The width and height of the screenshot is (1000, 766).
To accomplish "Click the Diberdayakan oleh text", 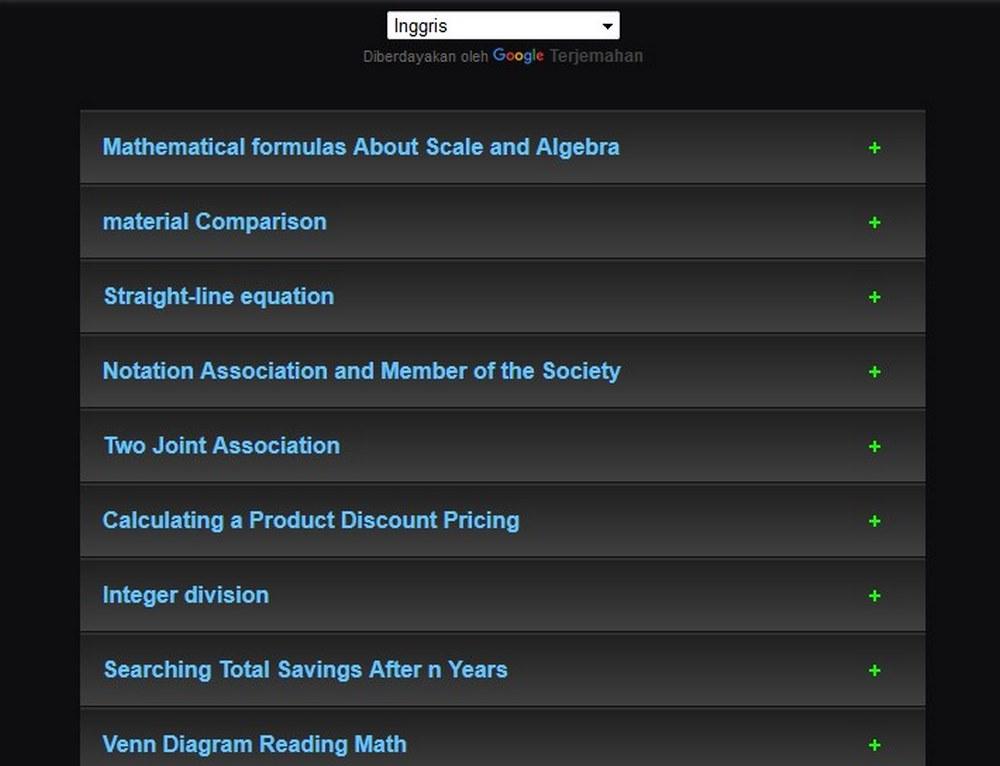I will click(425, 57).
